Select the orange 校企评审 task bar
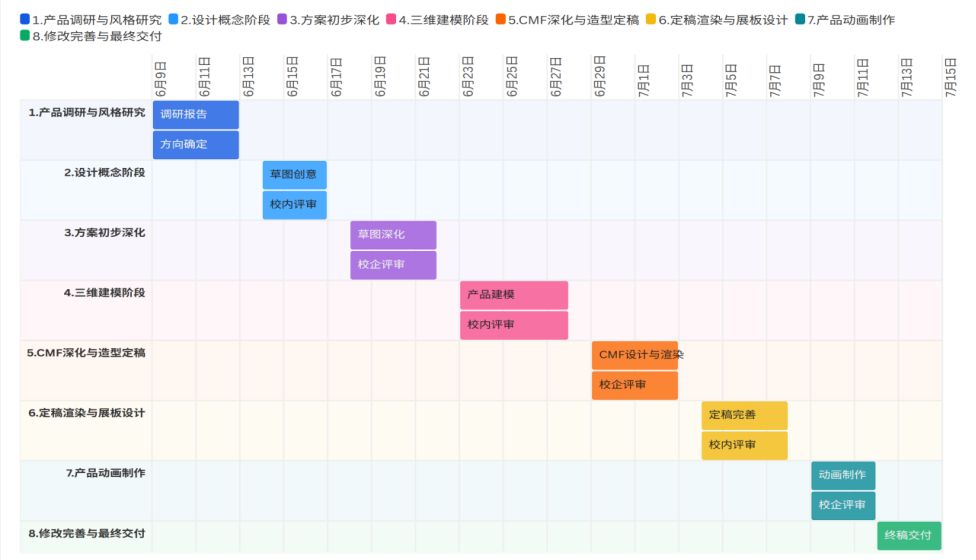This screenshot has width=976, height=560. [x=635, y=385]
